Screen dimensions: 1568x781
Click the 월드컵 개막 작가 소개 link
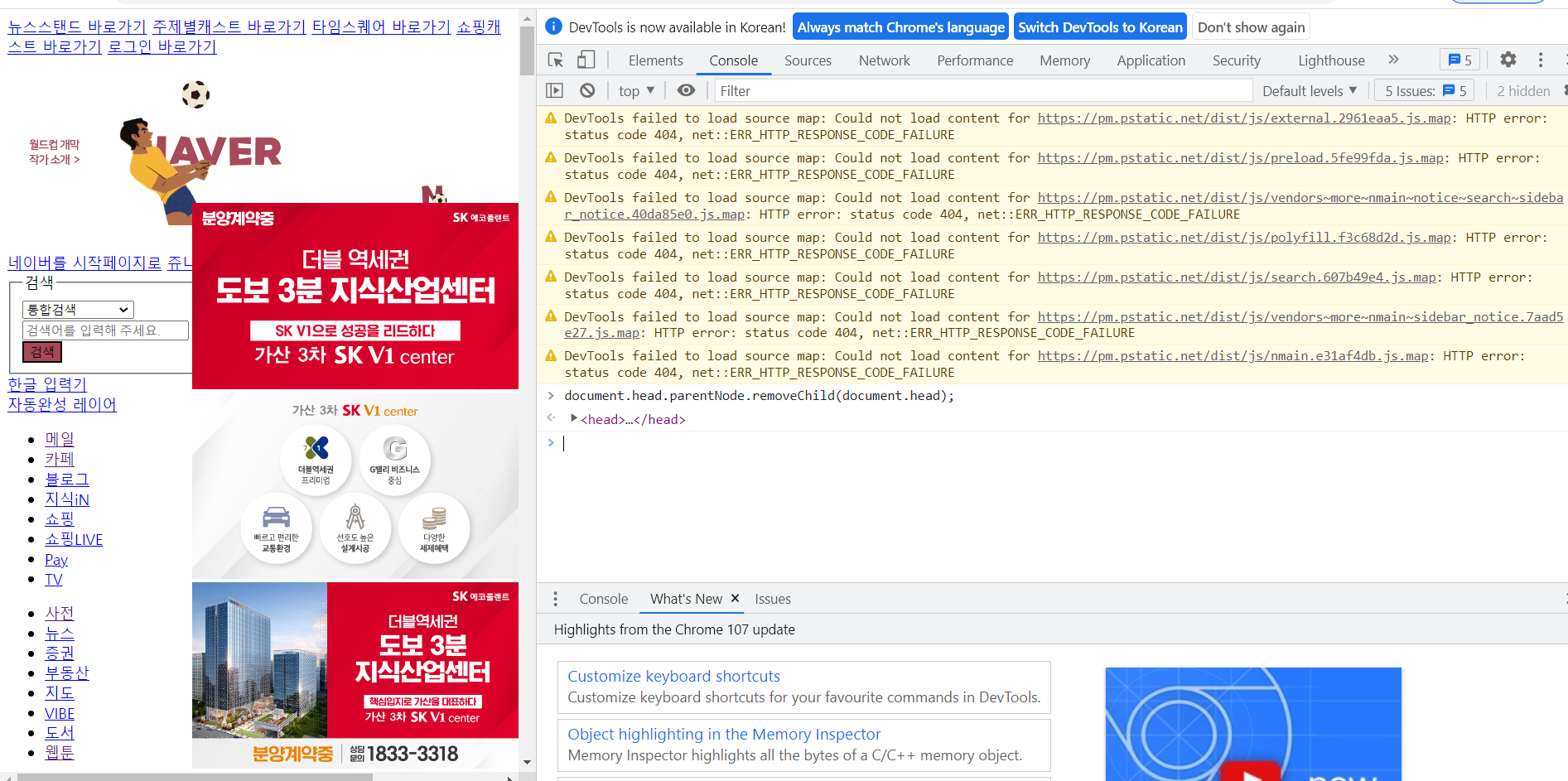(x=55, y=152)
